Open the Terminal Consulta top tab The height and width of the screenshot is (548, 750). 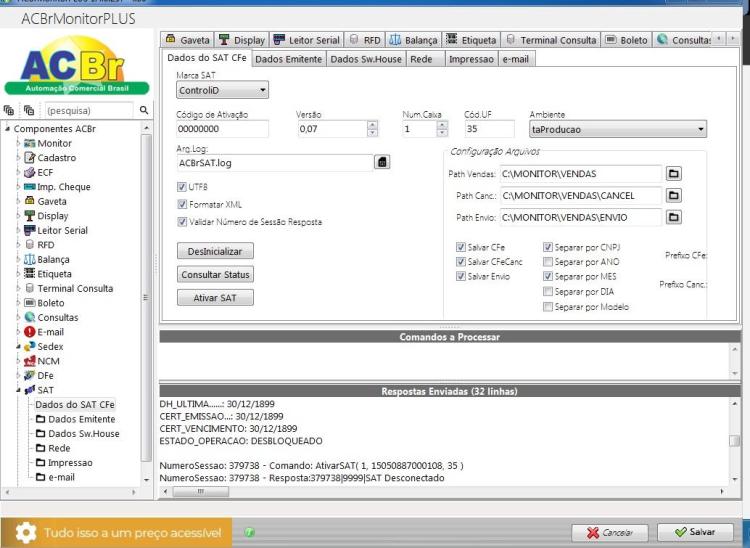click(x=551, y=40)
